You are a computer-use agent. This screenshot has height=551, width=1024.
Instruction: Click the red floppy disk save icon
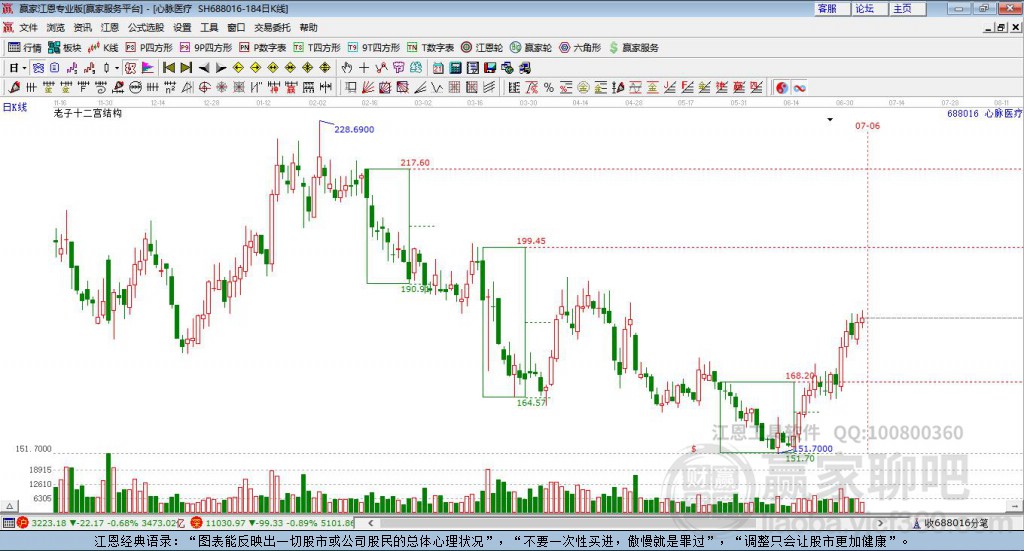tap(490, 68)
